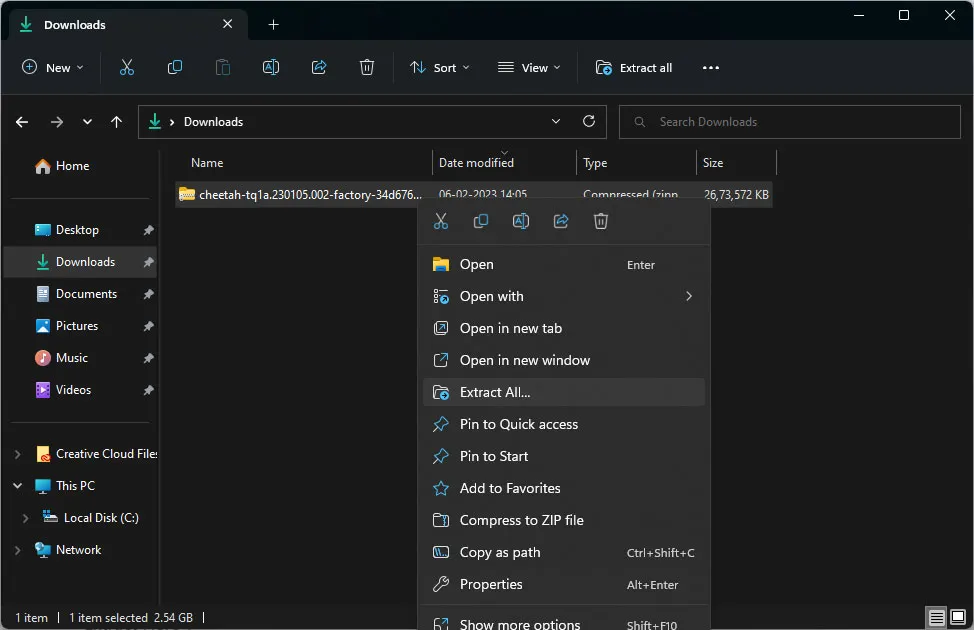974x630 pixels.
Task: Pin to Quick access from the context menu
Action: [518, 424]
